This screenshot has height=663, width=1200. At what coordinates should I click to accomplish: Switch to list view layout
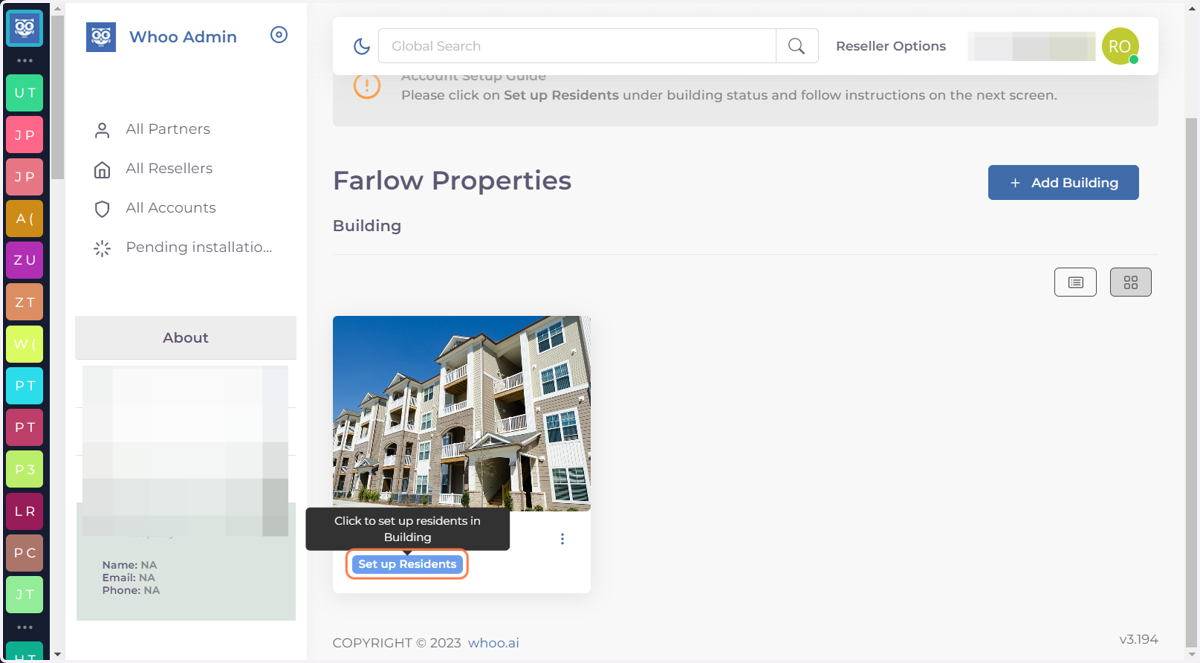point(1075,283)
